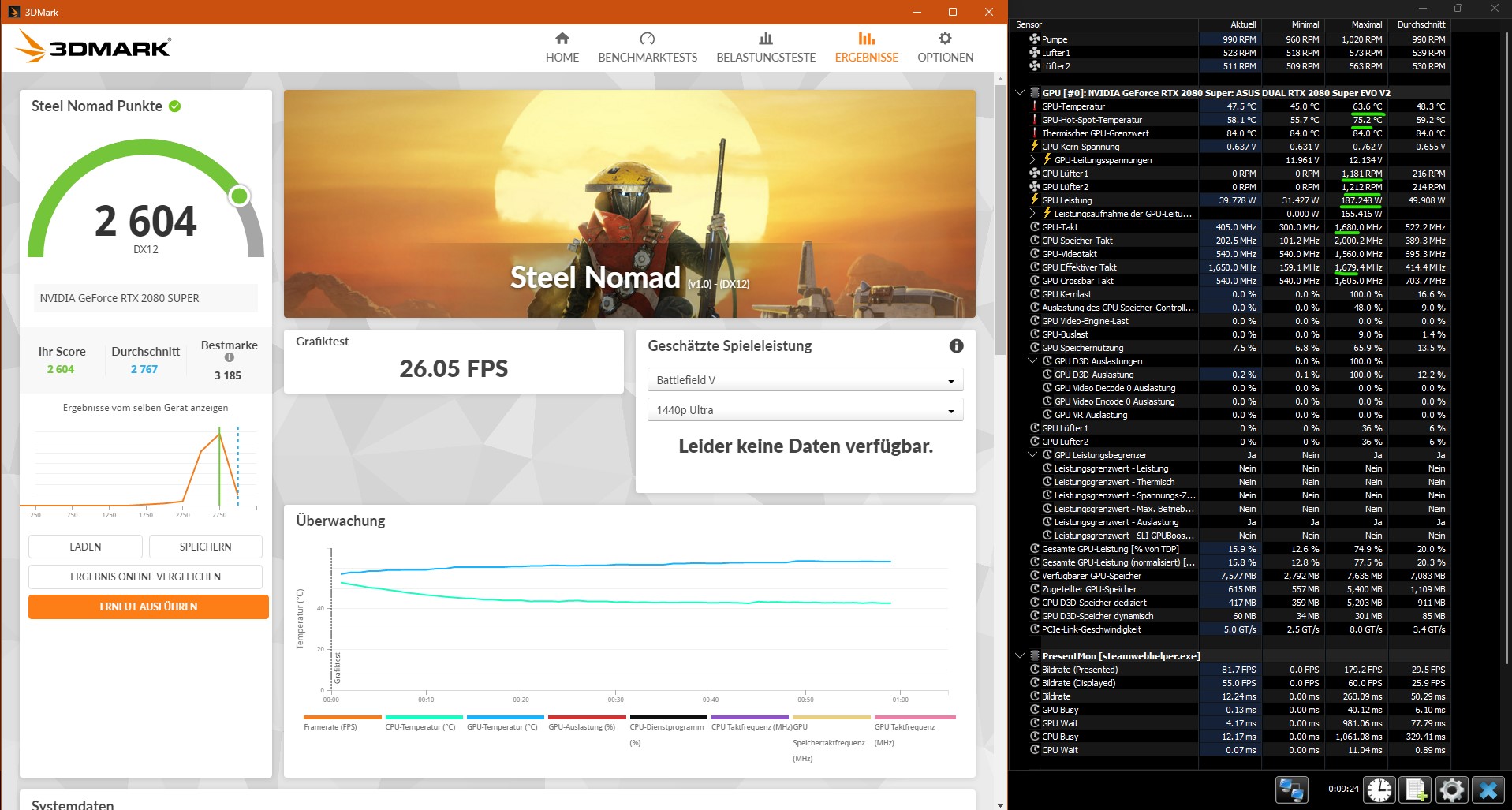1512x810 pixels.
Task: Click the PresentMon group chip icon
Action: coord(1035,656)
